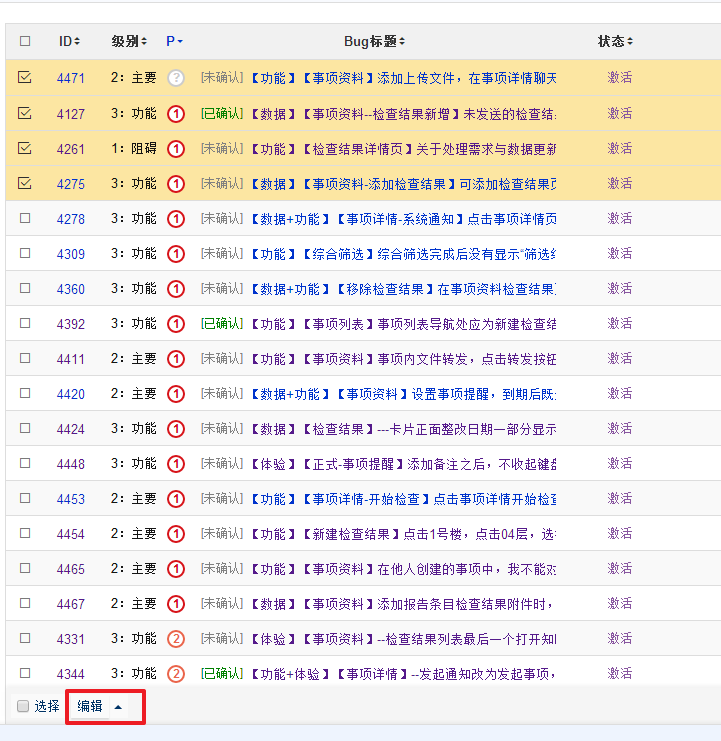Image resolution: width=721 pixels, height=741 pixels.
Task: Click the priority 2 icon for bug 4331
Action: tap(176, 639)
